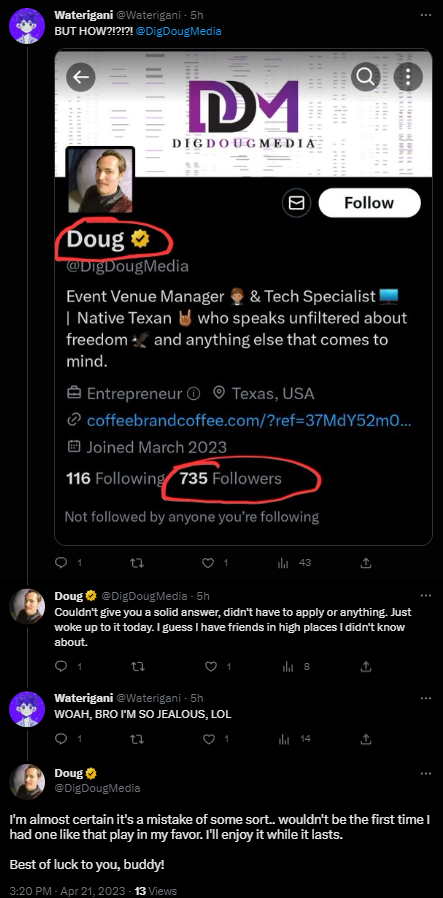Viewport: 443px width, 898px height.
Task: Retweet Waterigani's BUT HOW tweet
Action: pyautogui.click(x=137, y=563)
